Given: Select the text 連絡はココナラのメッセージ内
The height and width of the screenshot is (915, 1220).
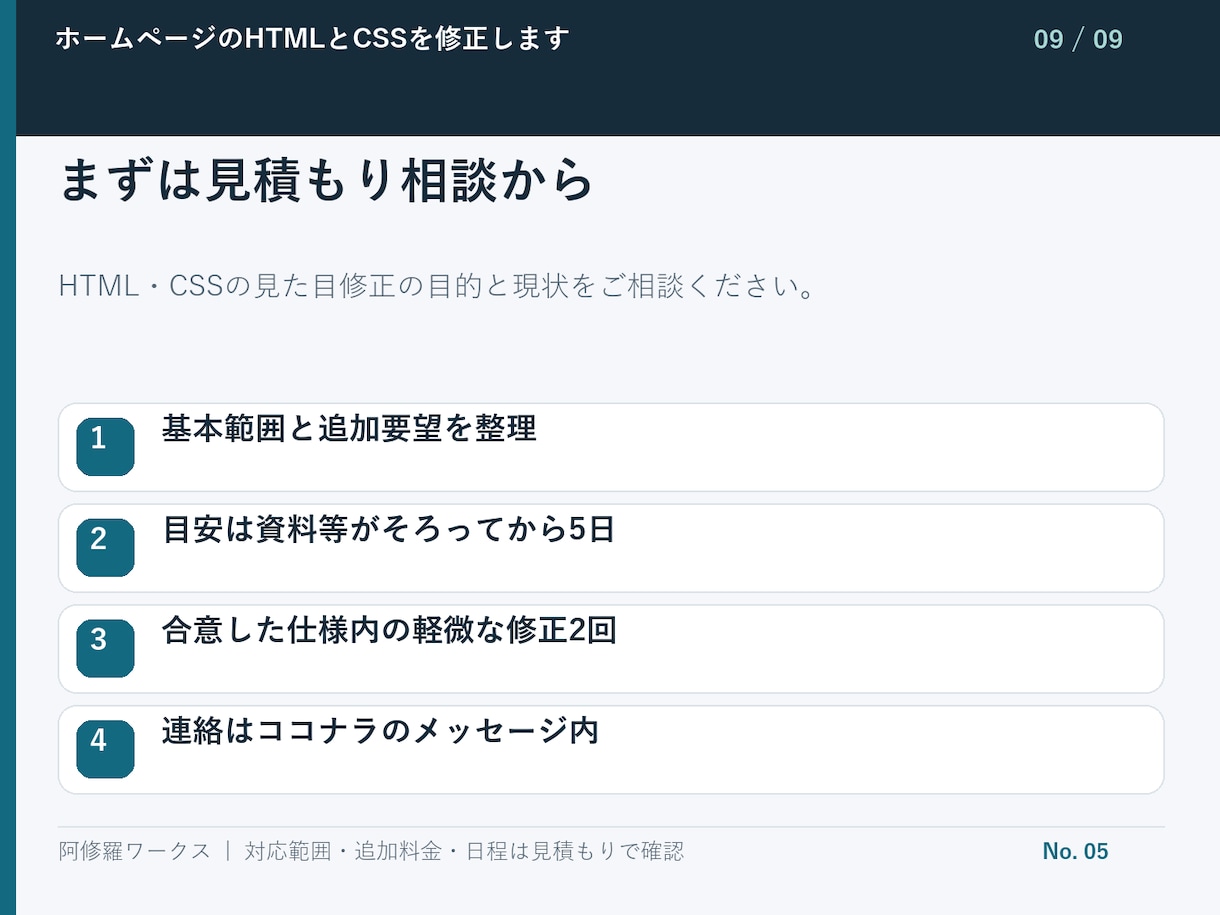Looking at the screenshot, I should click(380, 732).
